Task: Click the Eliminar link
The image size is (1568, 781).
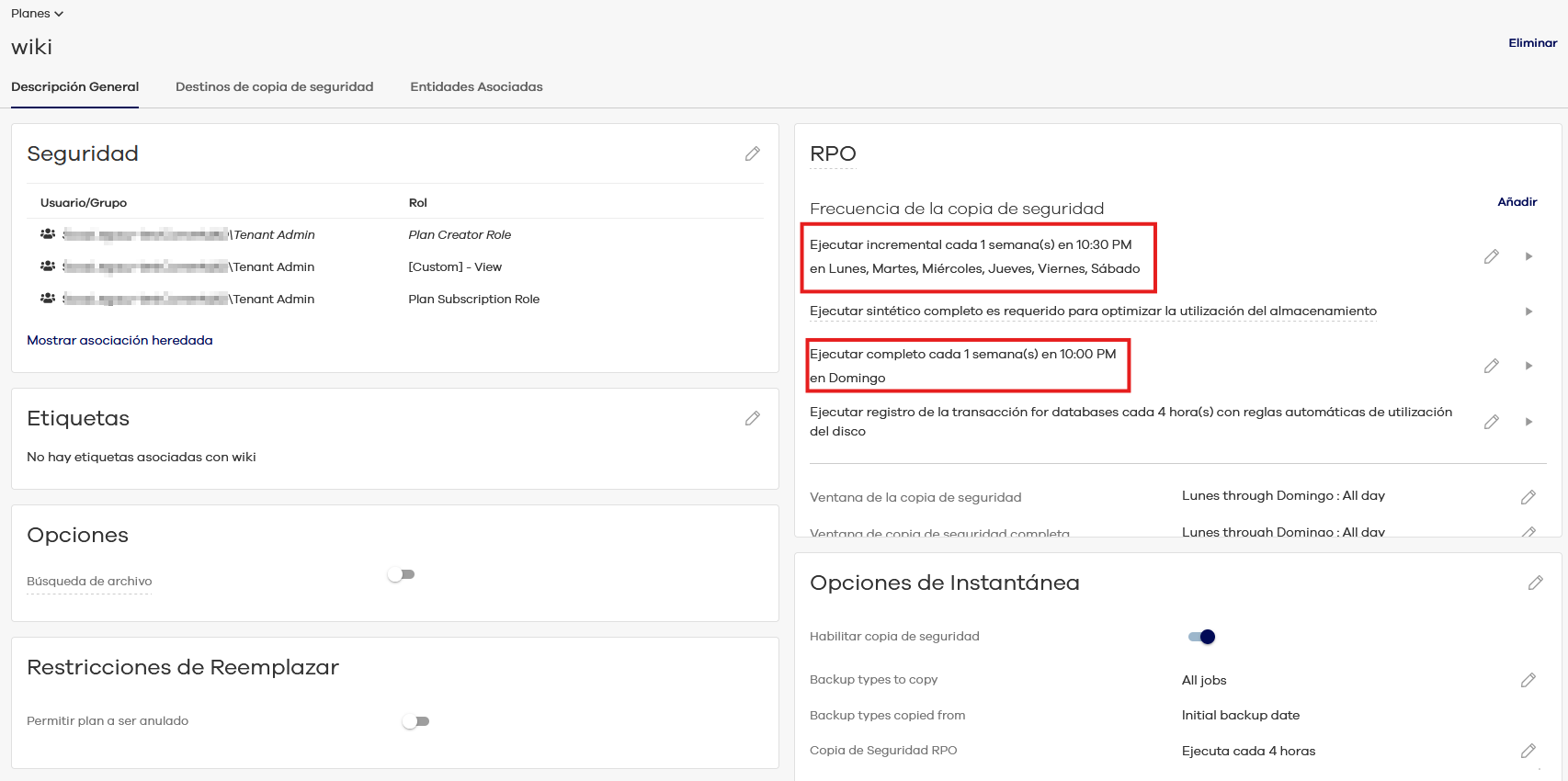Action: pos(1532,43)
